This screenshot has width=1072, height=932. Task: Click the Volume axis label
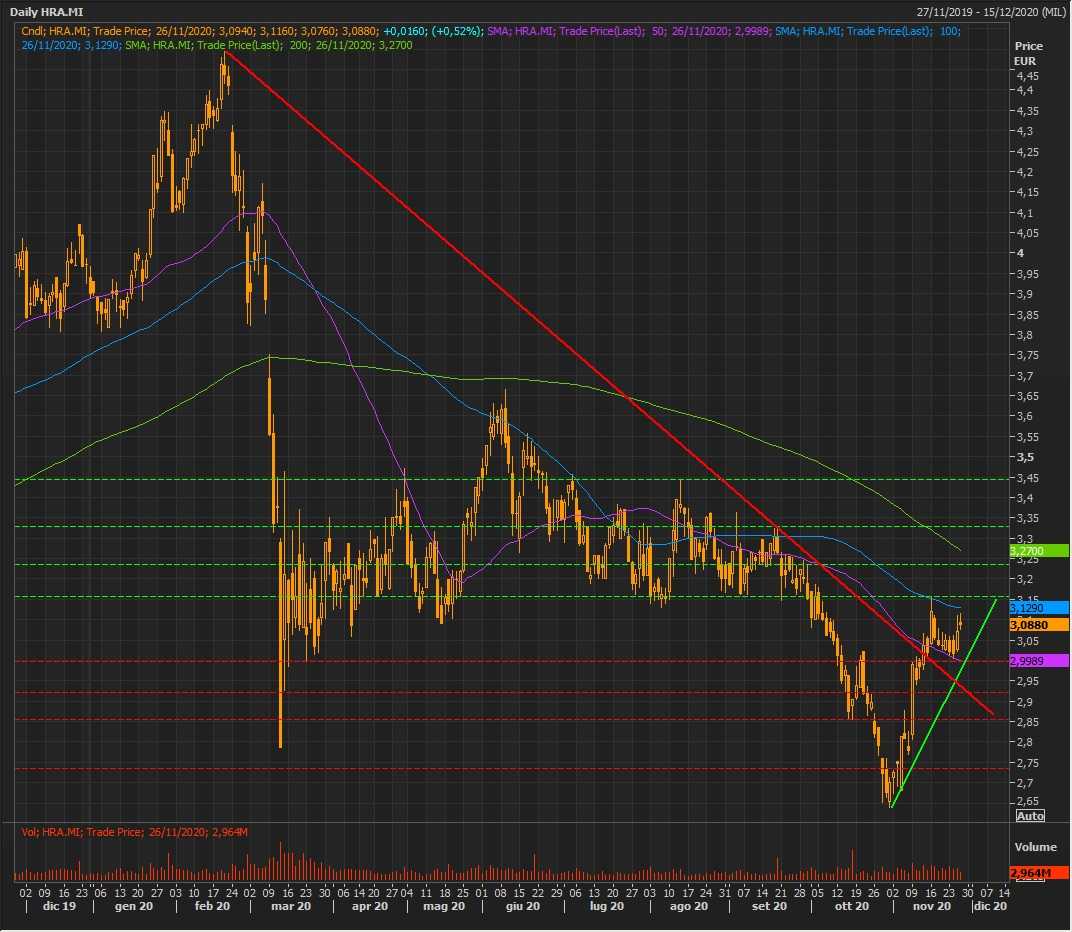(x=1034, y=847)
